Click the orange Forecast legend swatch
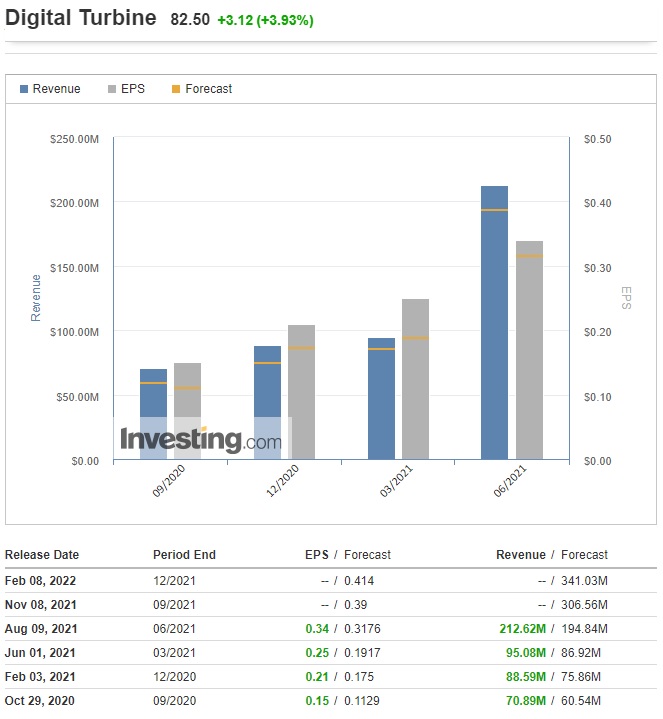 pos(176,89)
